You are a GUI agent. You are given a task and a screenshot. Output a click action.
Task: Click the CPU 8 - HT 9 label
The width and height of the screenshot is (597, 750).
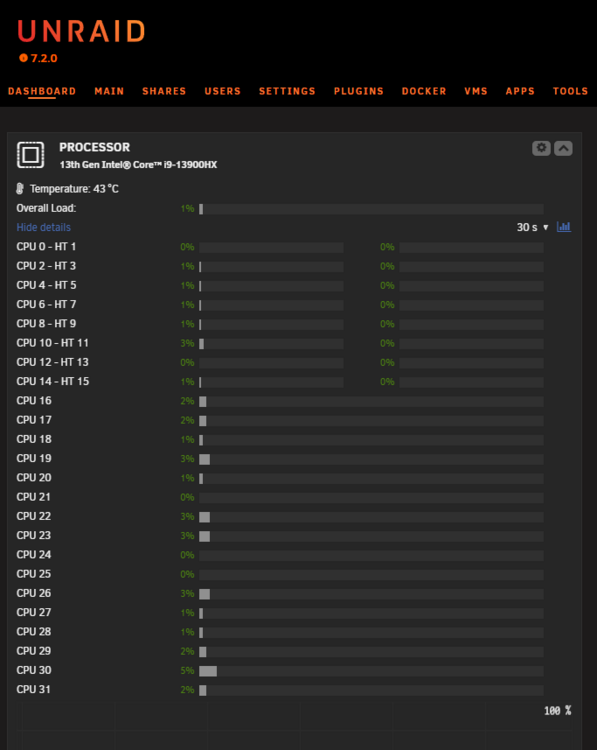(x=46, y=324)
